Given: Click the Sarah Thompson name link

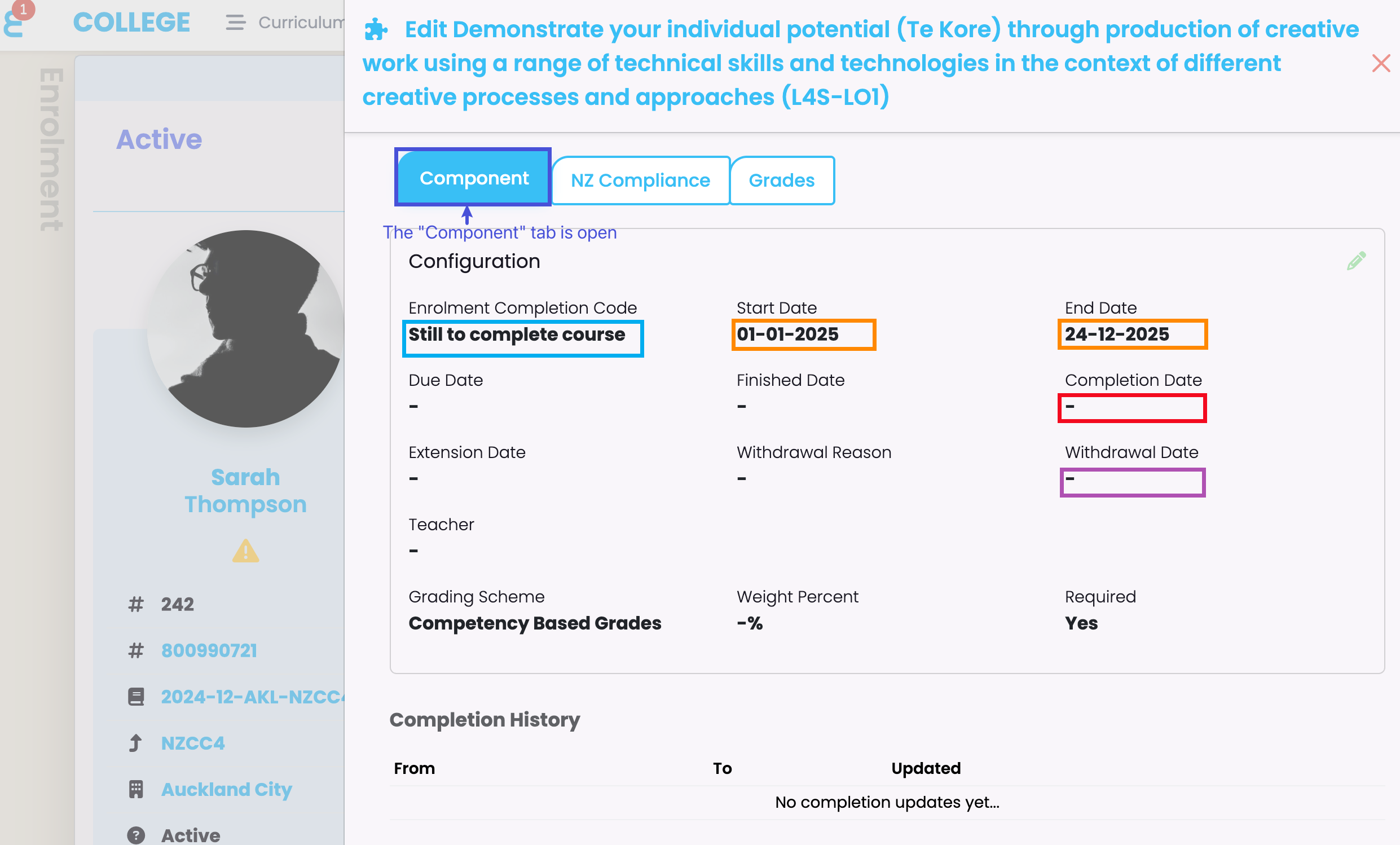Looking at the screenshot, I should point(245,490).
